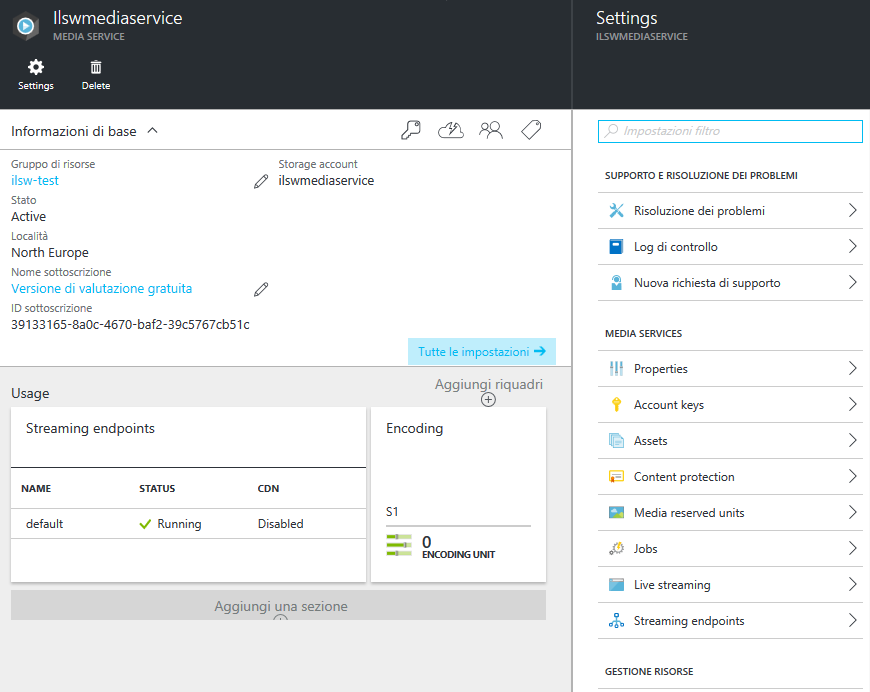Open Media reserved units settings entry

730,512
